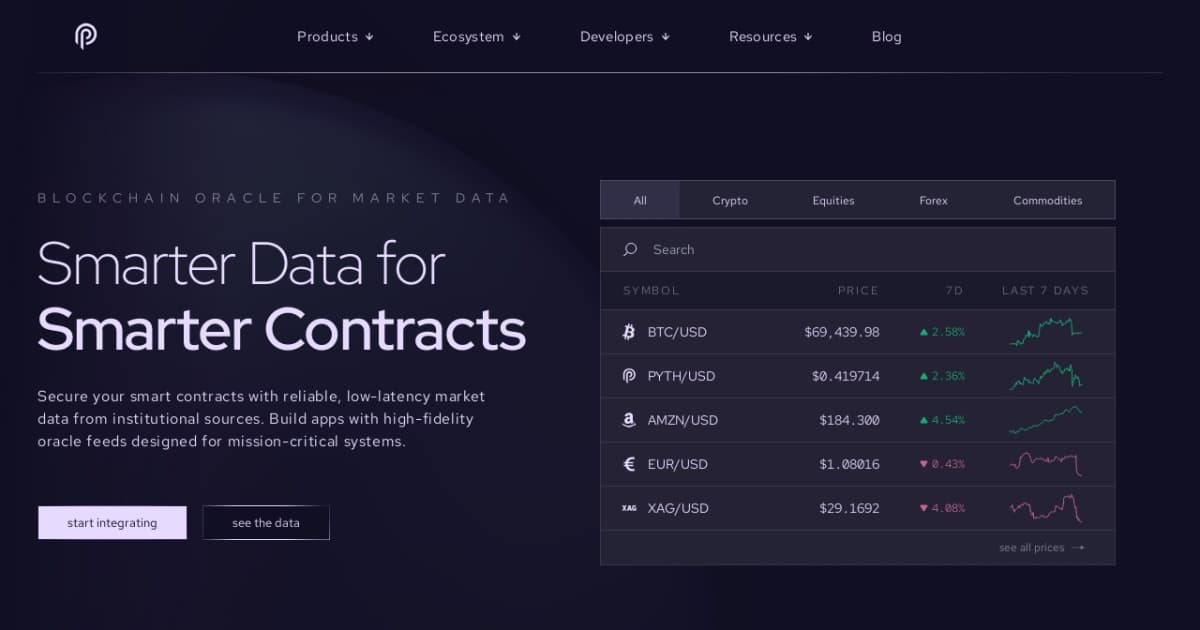Screen dimensions: 1200x630
Task: Click the Pyth token icon beside PYTH/USD
Action: tap(628, 375)
